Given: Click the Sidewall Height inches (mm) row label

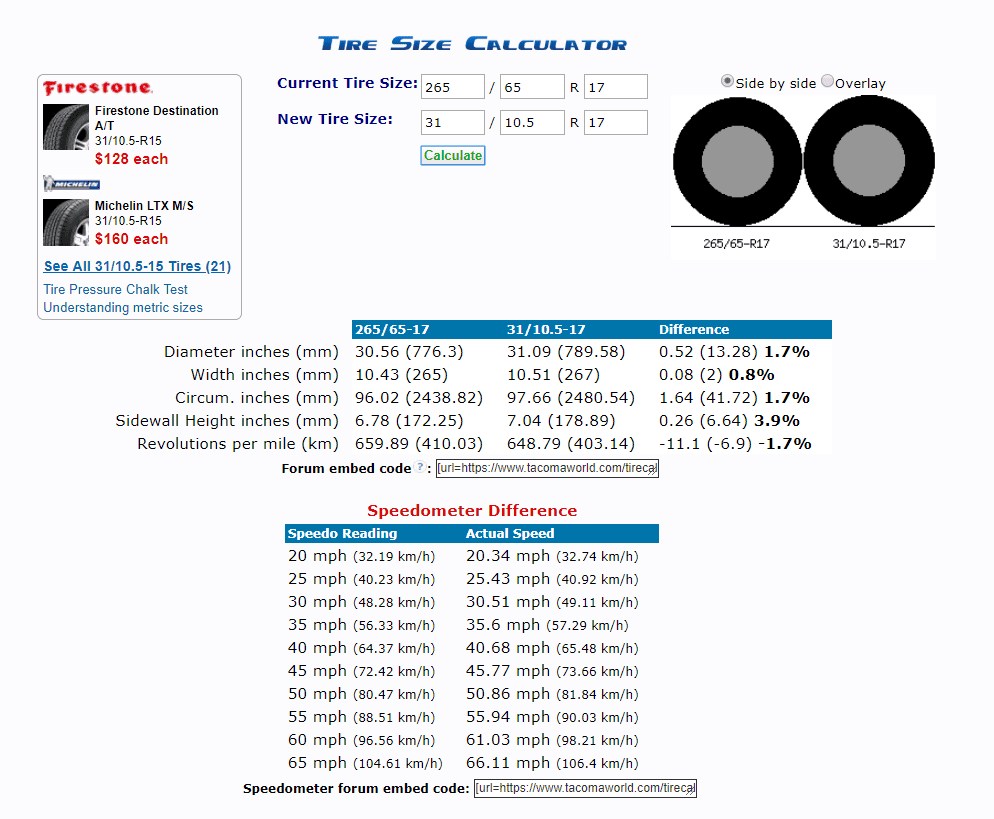Looking at the screenshot, I should coord(227,421).
